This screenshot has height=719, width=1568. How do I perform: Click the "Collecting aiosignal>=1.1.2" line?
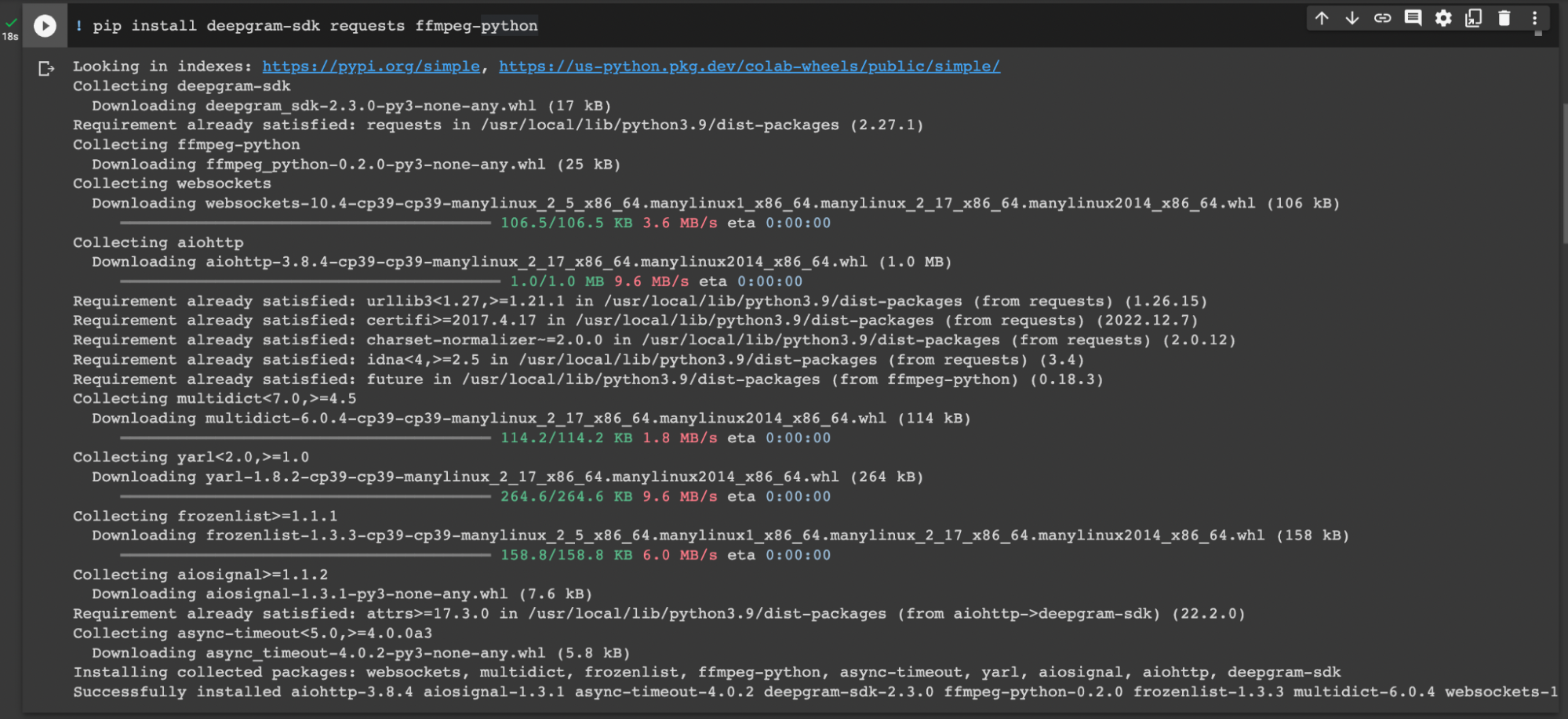(x=200, y=575)
